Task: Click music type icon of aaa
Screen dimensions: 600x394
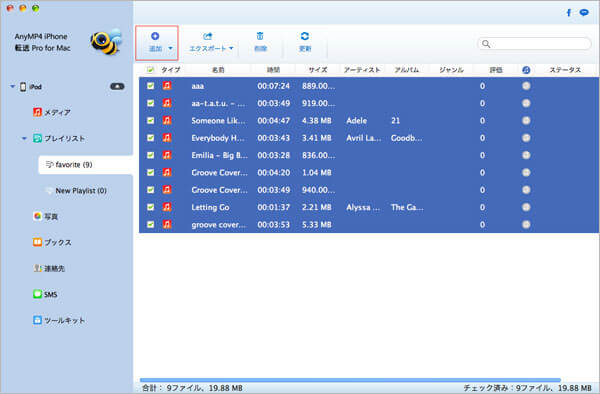Action: point(167,86)
